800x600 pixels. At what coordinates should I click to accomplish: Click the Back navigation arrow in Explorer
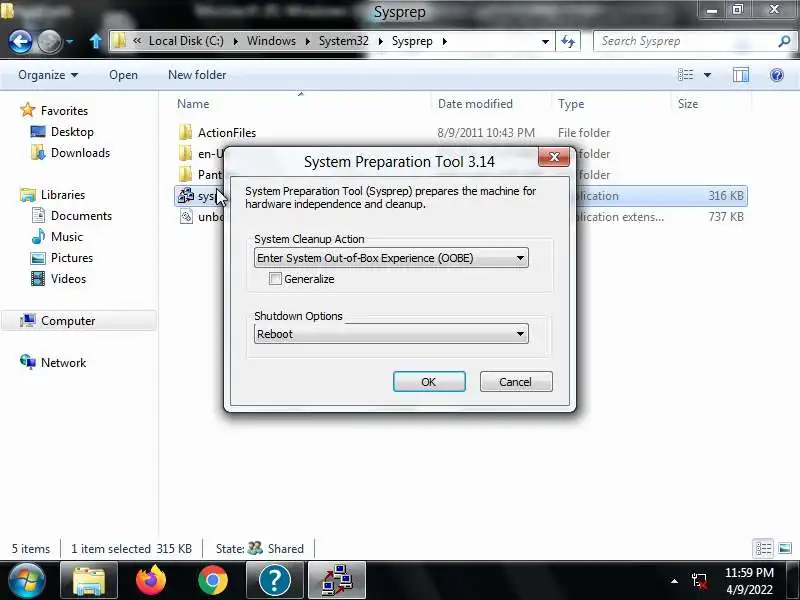point(20,42)
